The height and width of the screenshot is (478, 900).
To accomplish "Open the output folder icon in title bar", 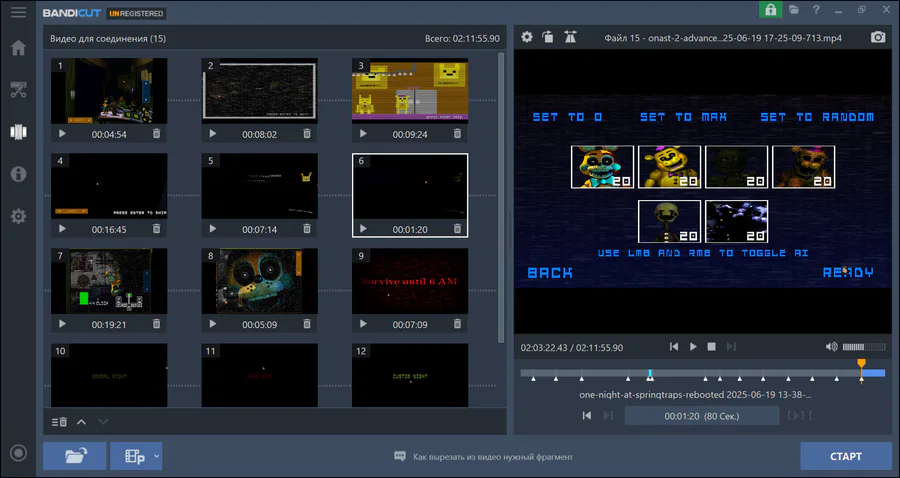I will point(793,10).
